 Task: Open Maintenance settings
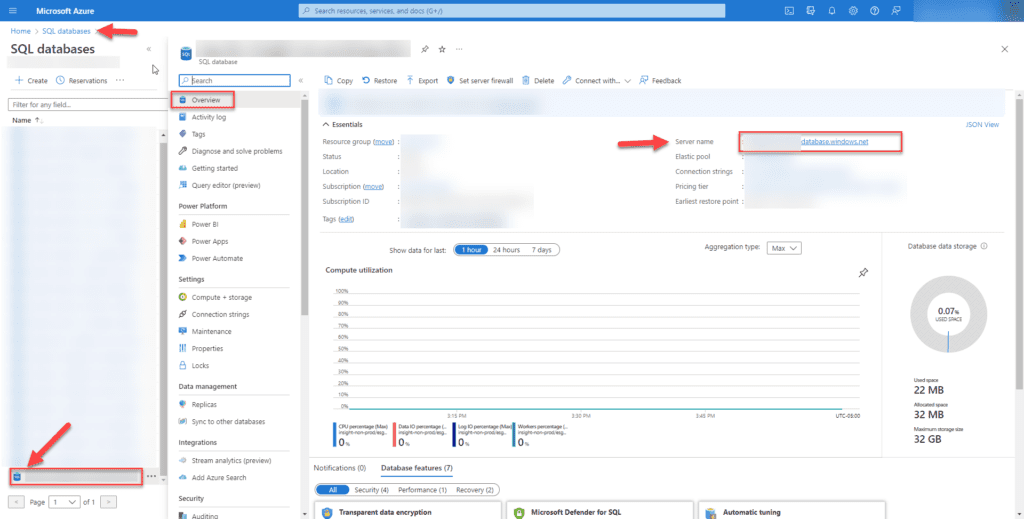[x=211, y=331]
